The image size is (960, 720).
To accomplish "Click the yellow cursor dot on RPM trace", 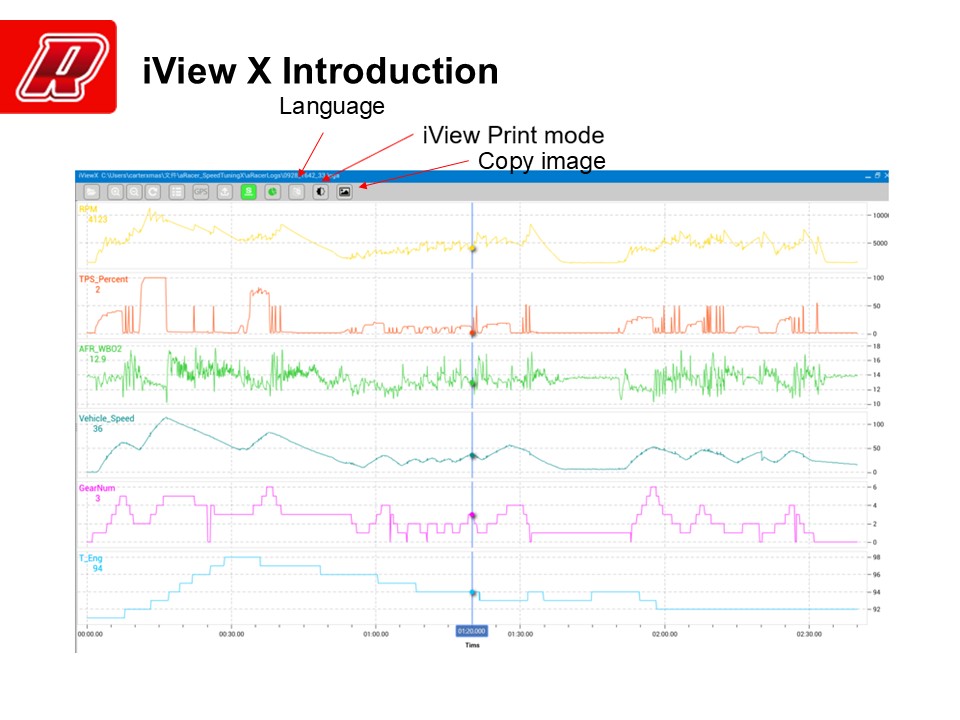I will (x=472, y=248).
